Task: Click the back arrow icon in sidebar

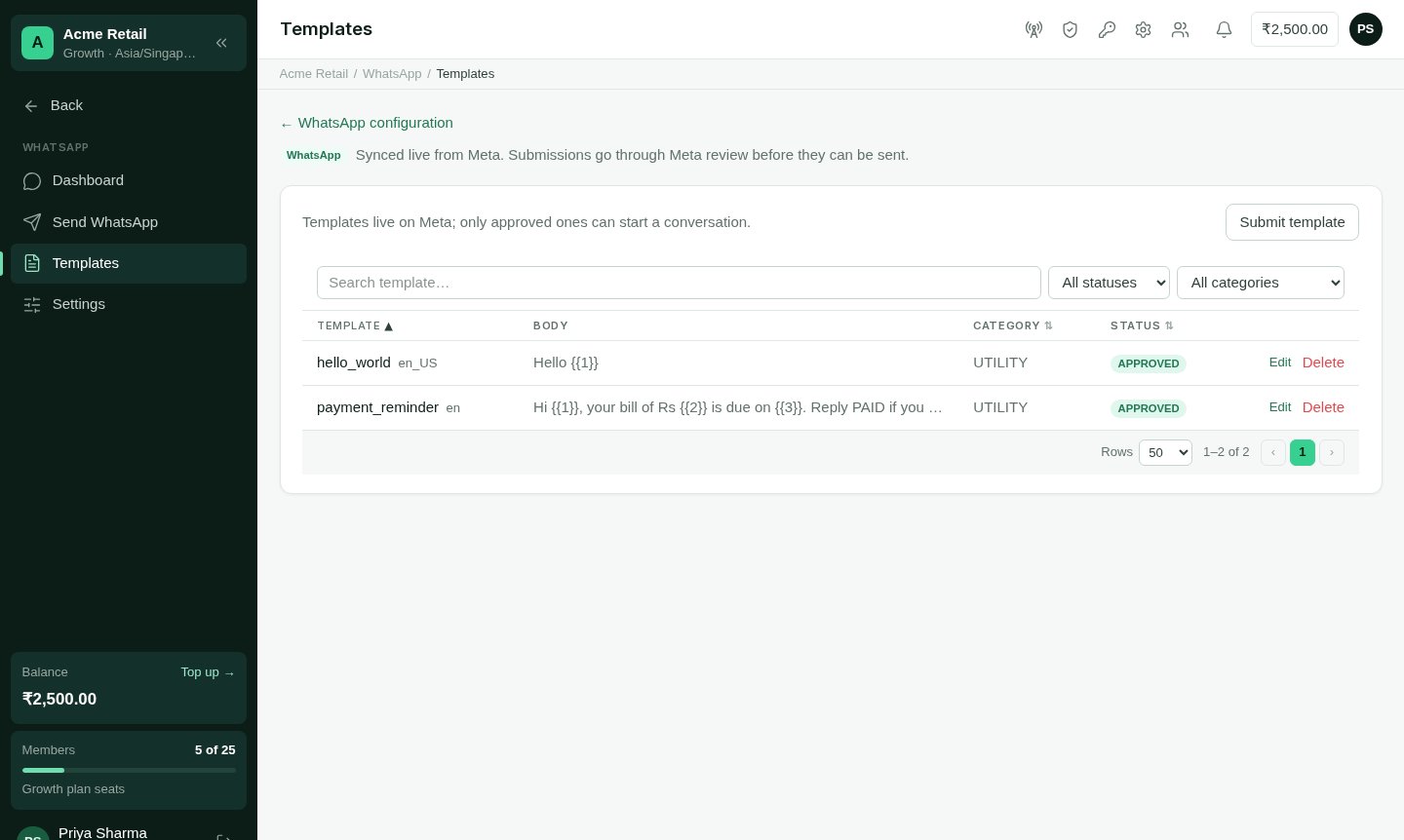Action: (31, 106)
